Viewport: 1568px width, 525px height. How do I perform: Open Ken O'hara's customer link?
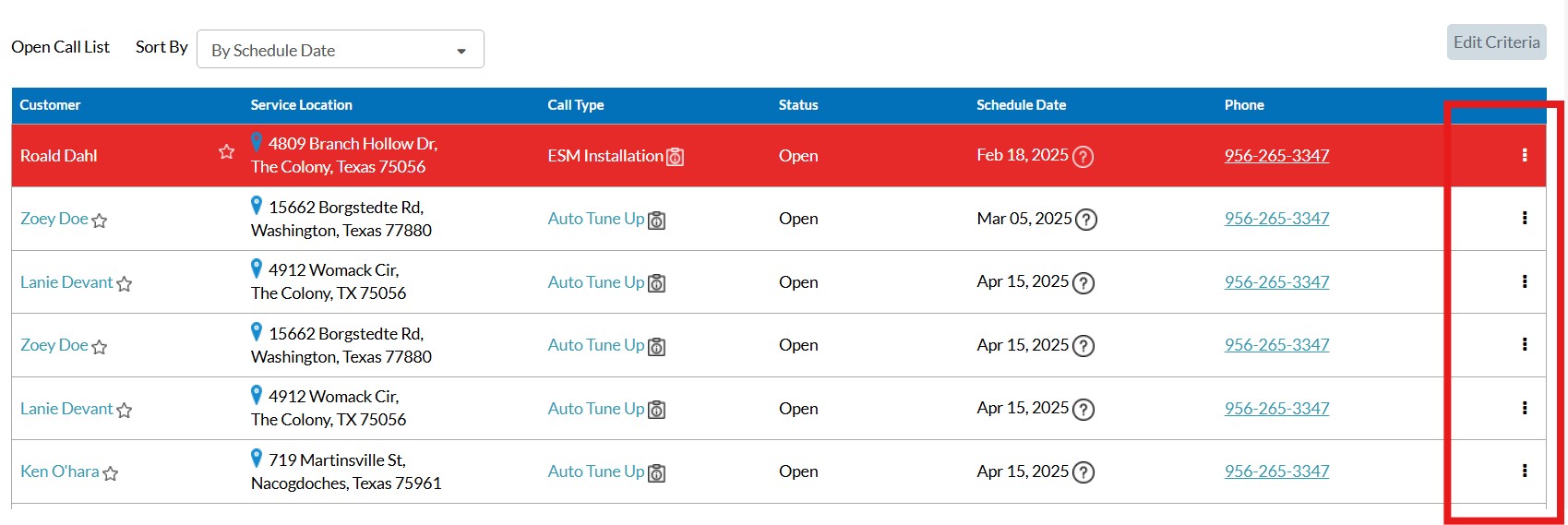59,471
